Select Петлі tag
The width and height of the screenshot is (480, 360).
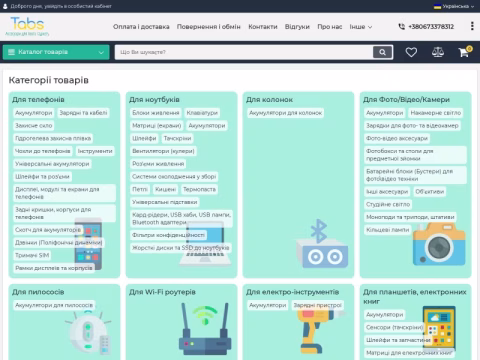[x=140, y=189]
